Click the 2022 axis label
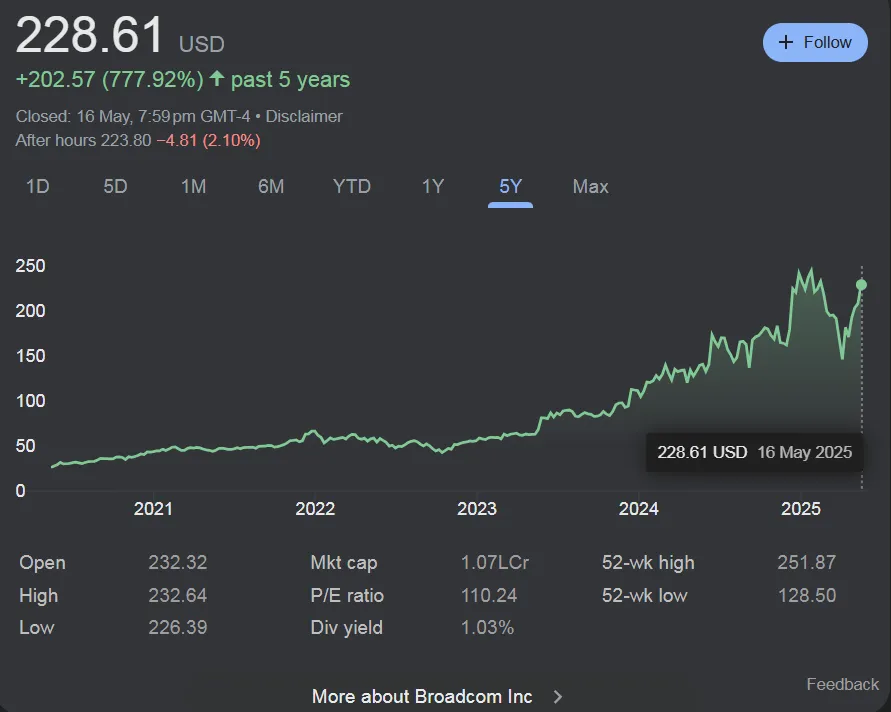The height and width of the screenshot is (712, 891). 315,509
